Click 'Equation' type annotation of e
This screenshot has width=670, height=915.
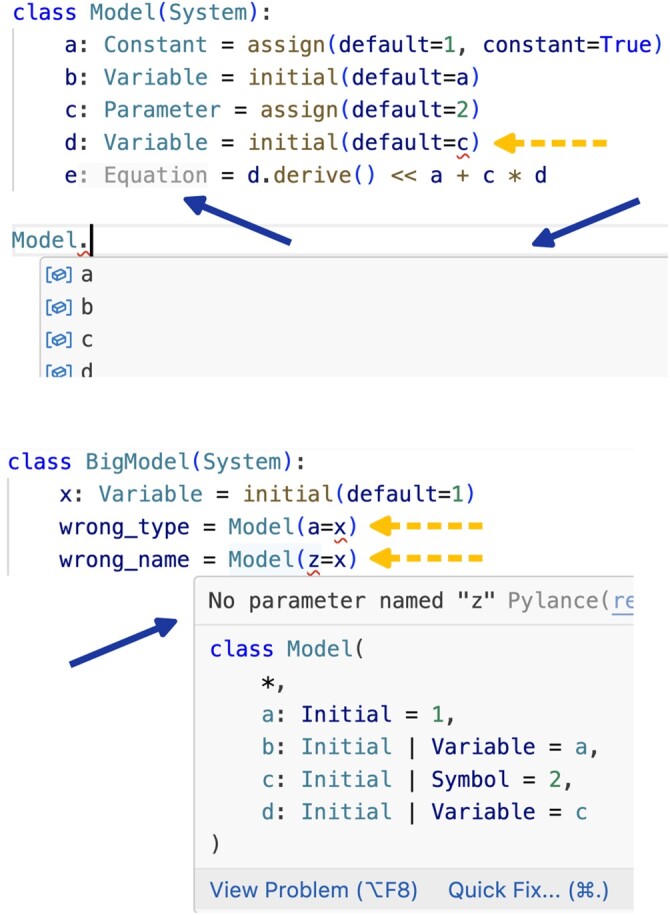tap(155, 175)
